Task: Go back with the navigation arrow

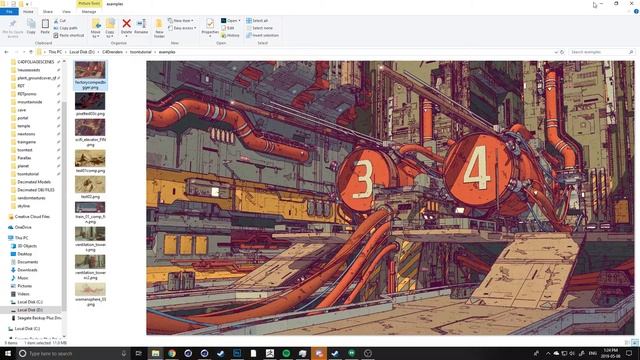Action: point(6,52)
